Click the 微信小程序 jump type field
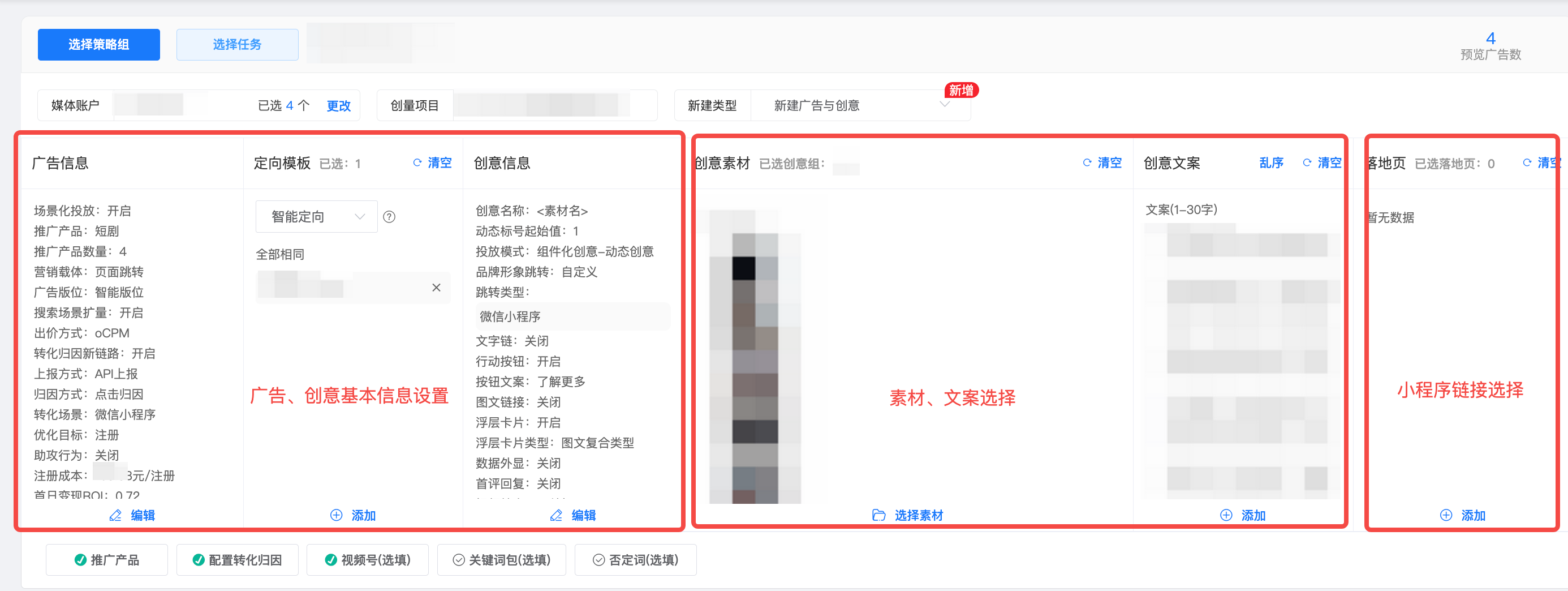The width and height of the screenshot is (1568, 591). (572, 317)
